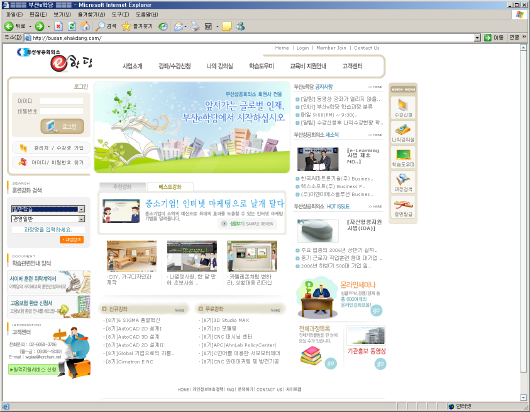Click the Member Join link at top

pos(331,48)
